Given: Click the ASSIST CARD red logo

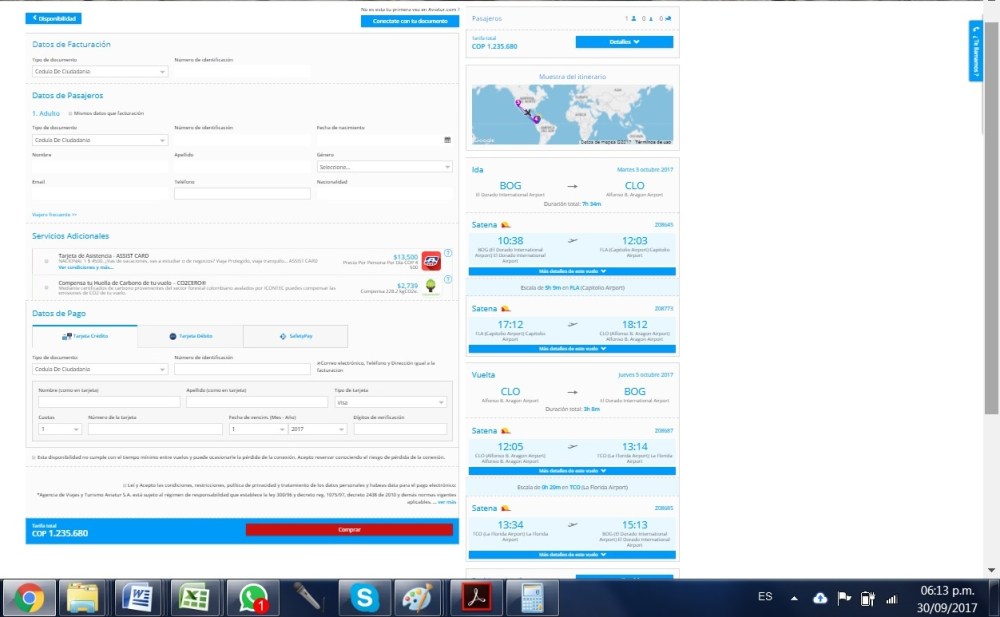Looking at the screenshot, I should click(x=430, y=261).
